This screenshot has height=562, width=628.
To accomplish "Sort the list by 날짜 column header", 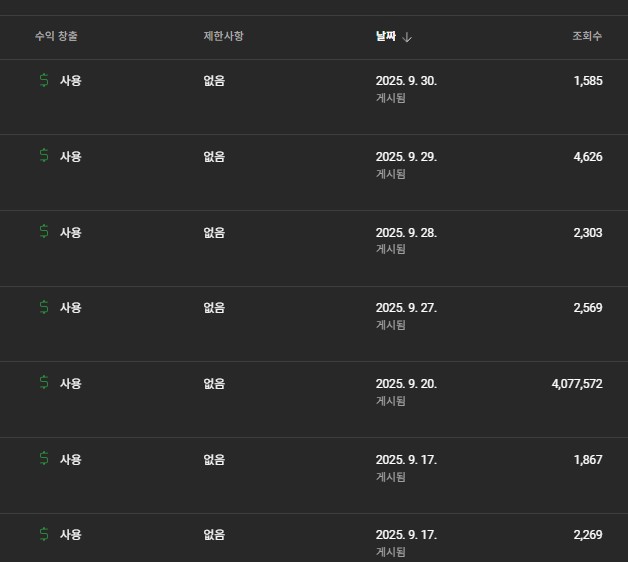I will 385,36.
